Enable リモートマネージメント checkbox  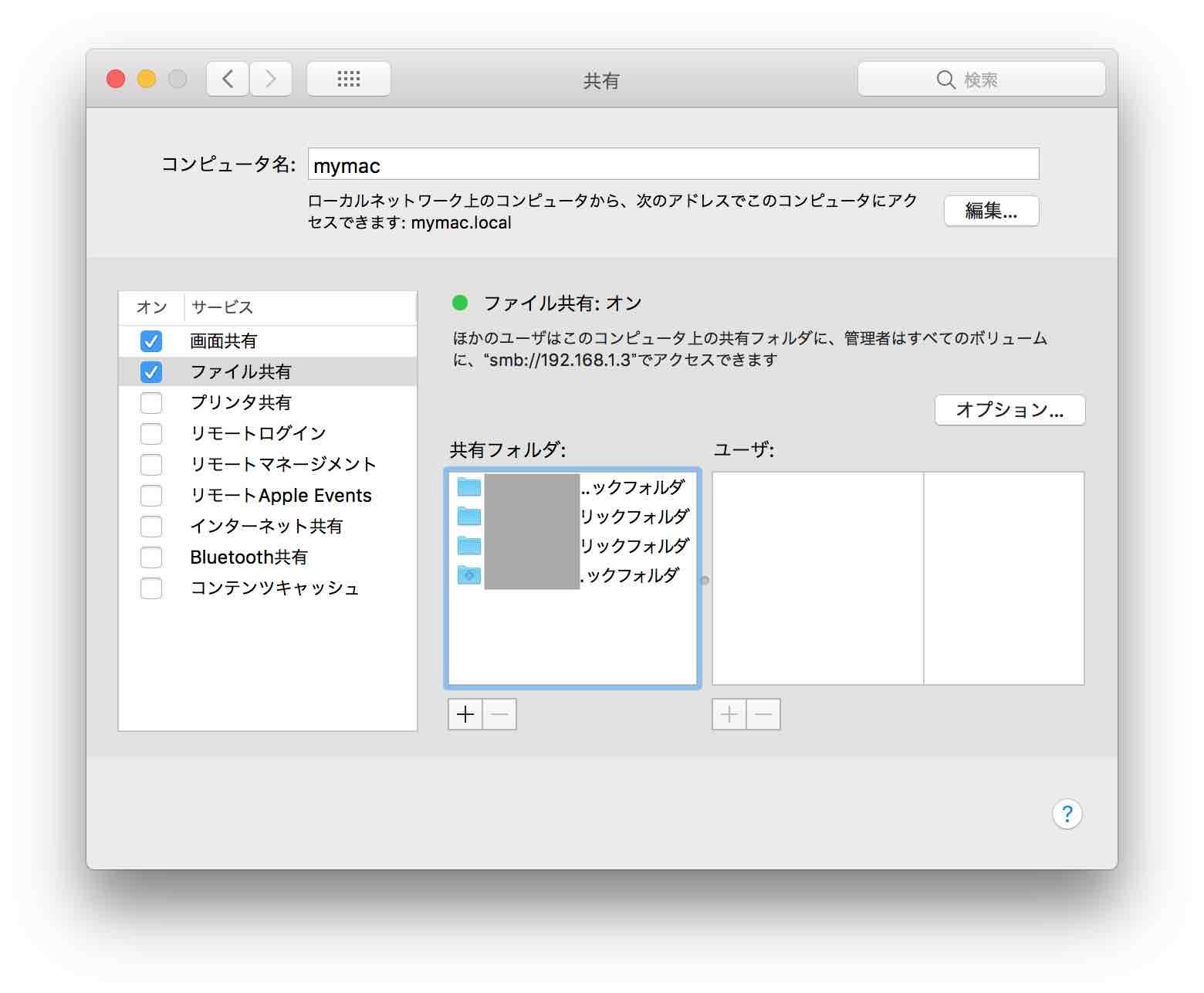(151, 464)
